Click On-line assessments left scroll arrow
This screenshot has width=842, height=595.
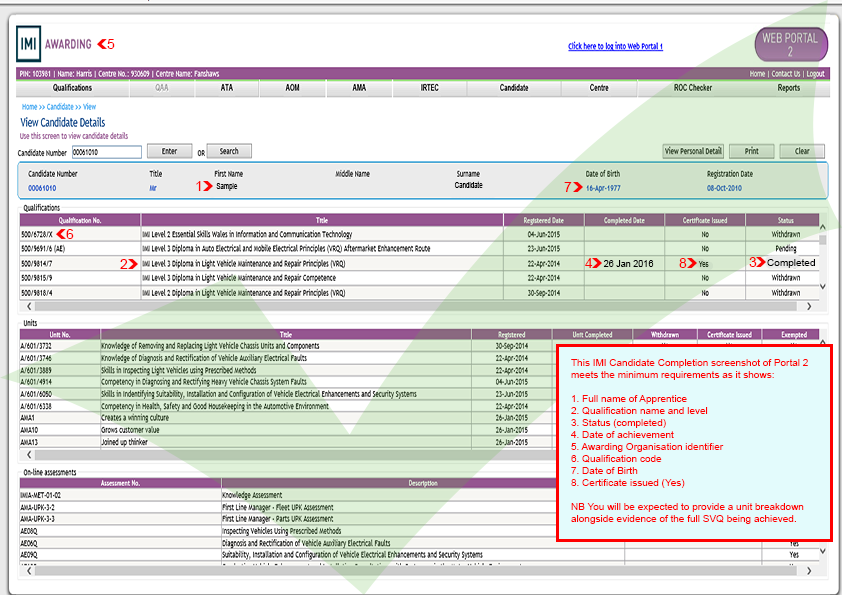(29, 571)
